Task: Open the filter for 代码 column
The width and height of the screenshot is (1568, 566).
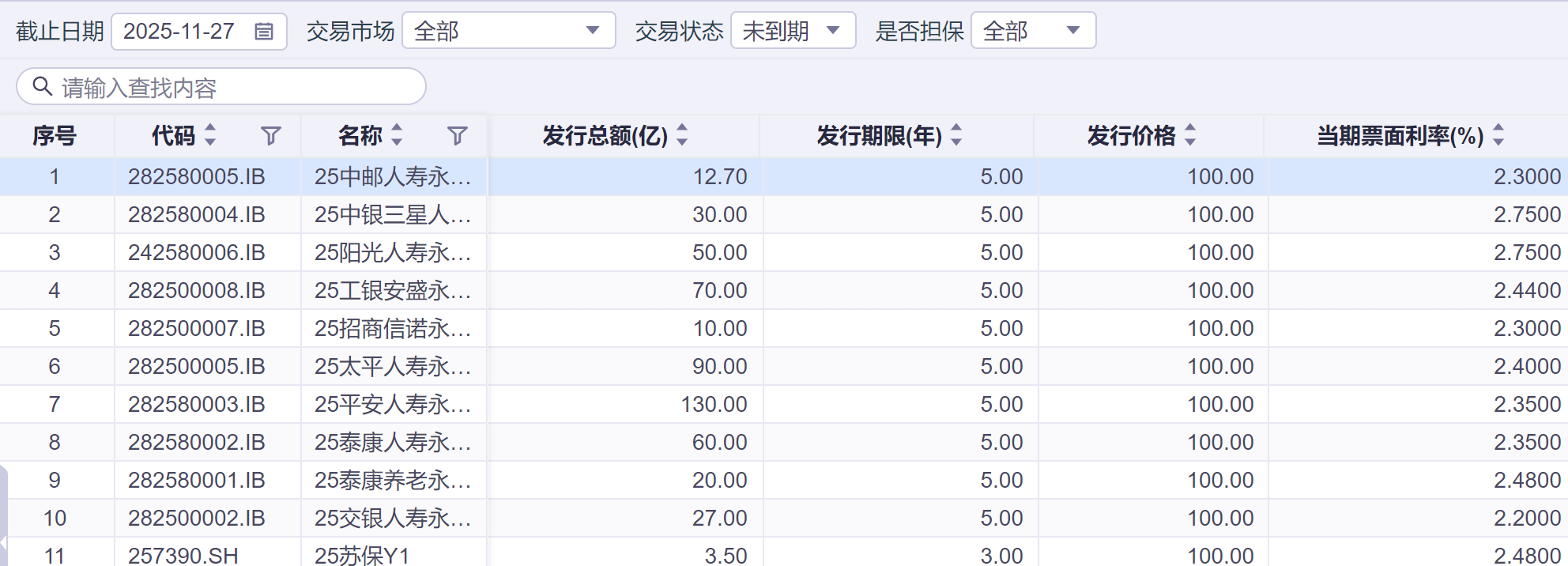Action: 271,136
